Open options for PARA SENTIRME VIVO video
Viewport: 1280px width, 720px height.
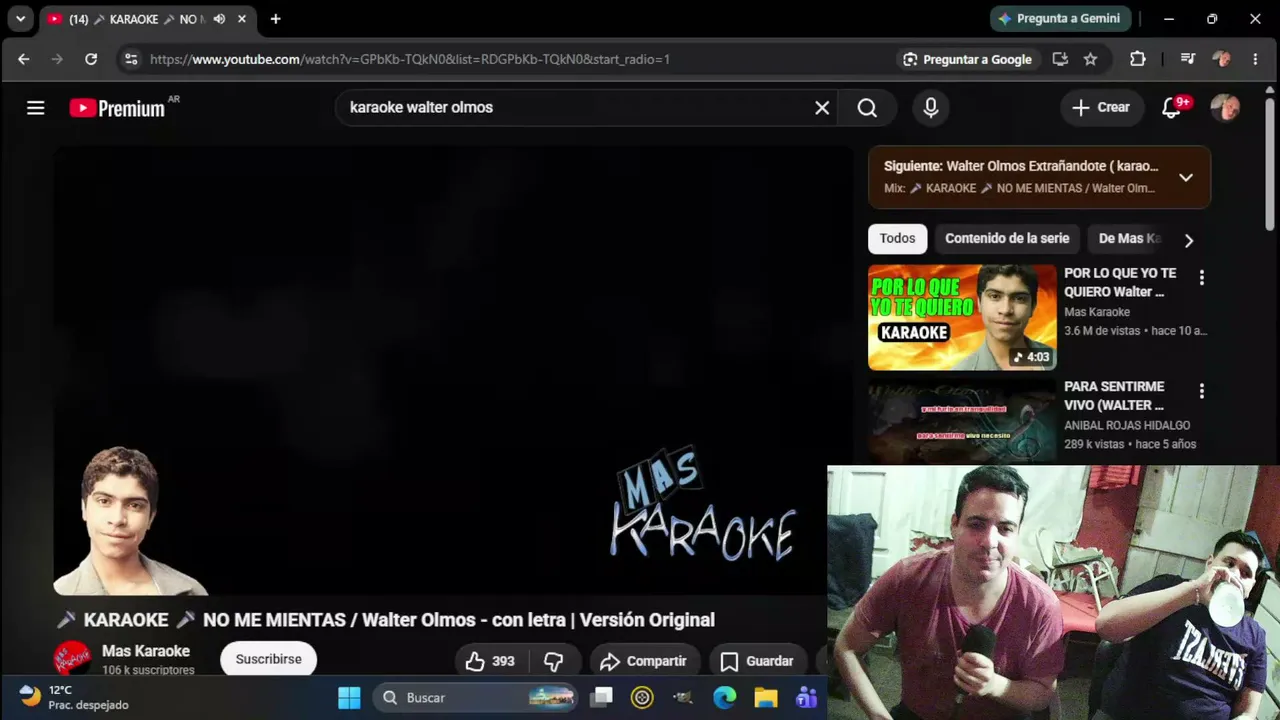[1202, 391]
